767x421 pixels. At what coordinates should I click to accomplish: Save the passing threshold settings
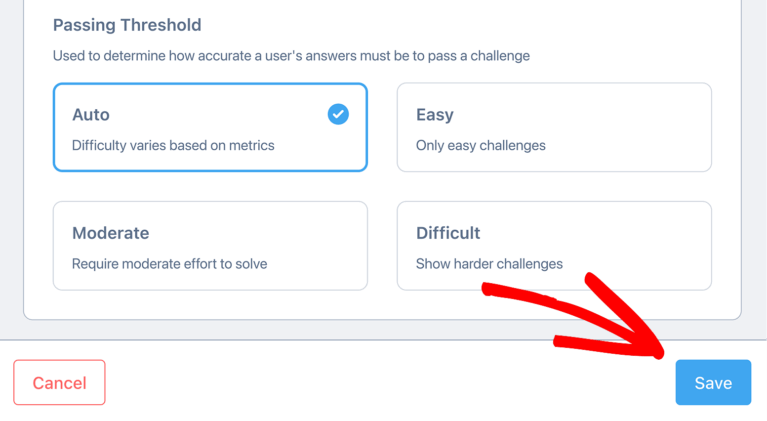[x=713, y=382]
